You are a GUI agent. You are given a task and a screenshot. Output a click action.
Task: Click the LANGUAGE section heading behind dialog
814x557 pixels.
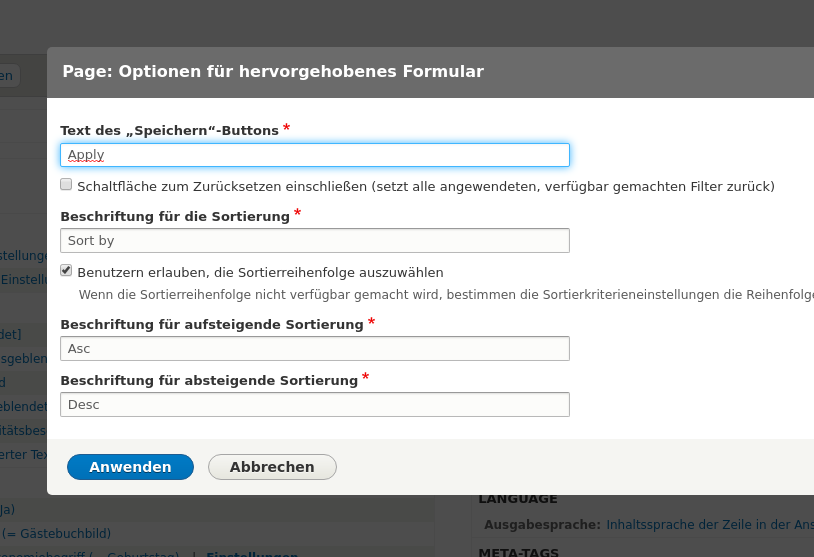pos(518,499)
